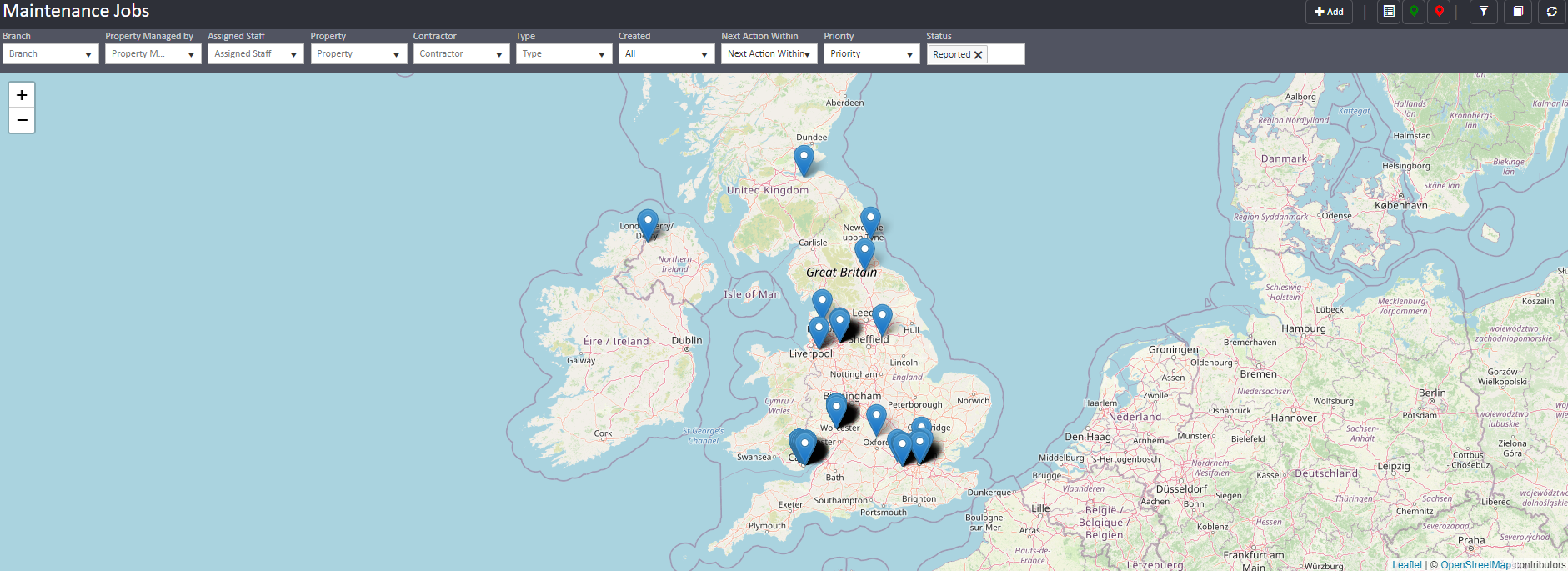The height and width of the screenshot is (571, 1568).
Task: Open the Branch dropdown
Action: pos(51,54)
